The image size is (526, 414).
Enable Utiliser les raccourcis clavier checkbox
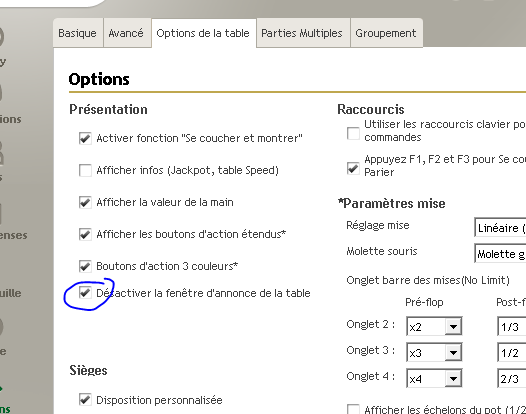353,133
